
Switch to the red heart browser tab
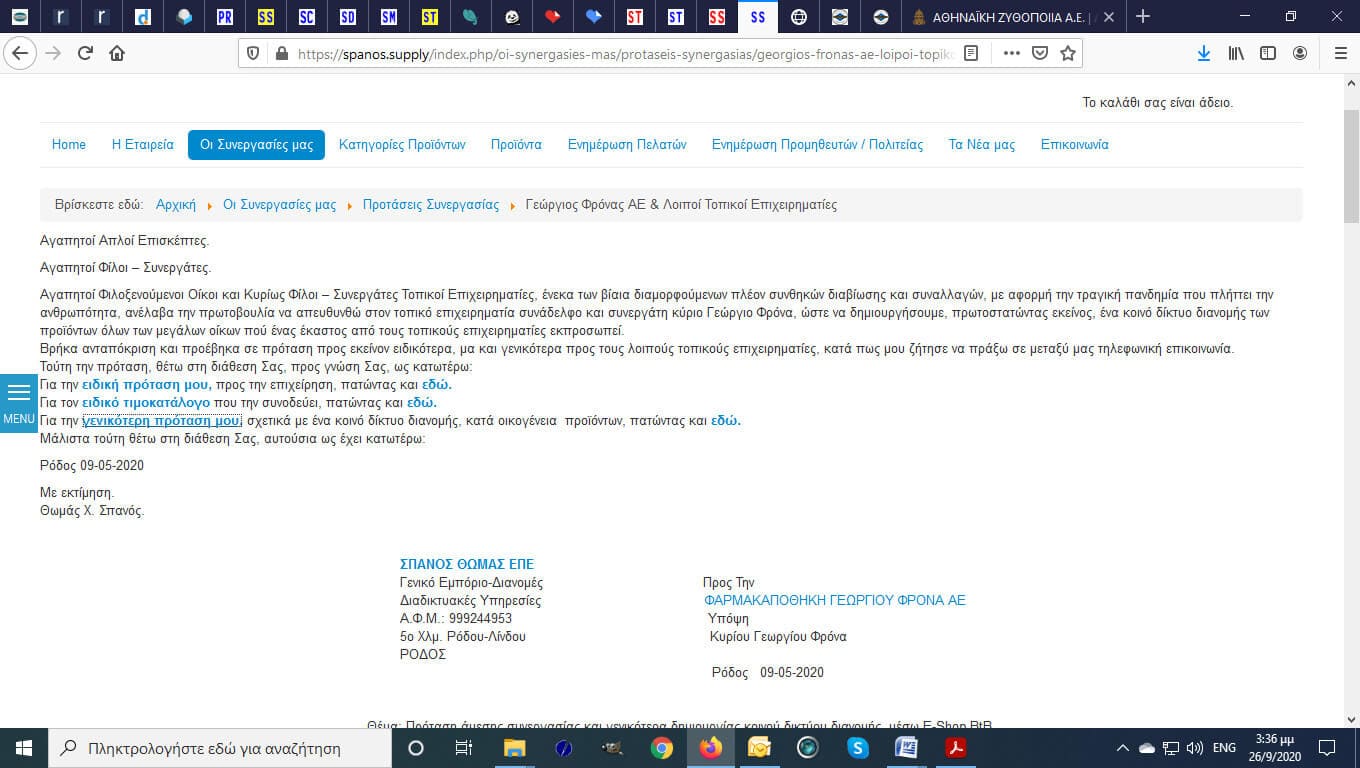(553, 17)
